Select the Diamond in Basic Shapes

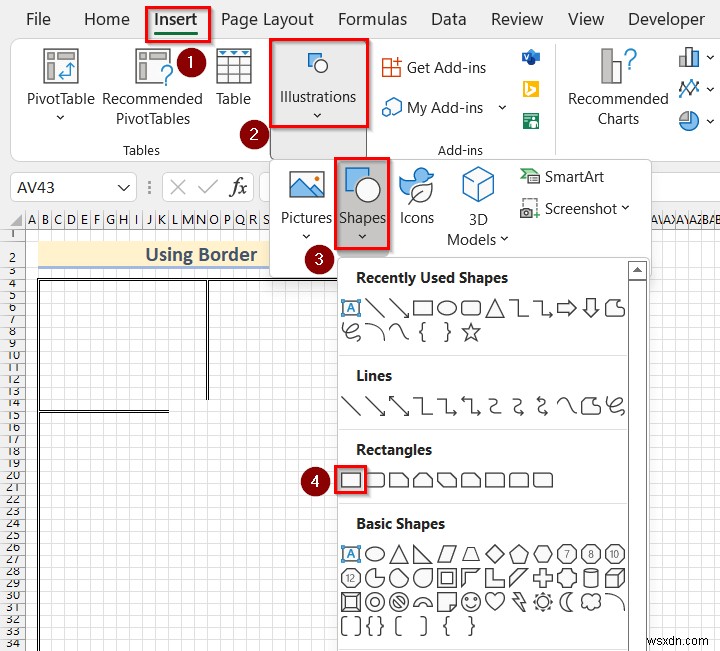(x=495, y=554)
